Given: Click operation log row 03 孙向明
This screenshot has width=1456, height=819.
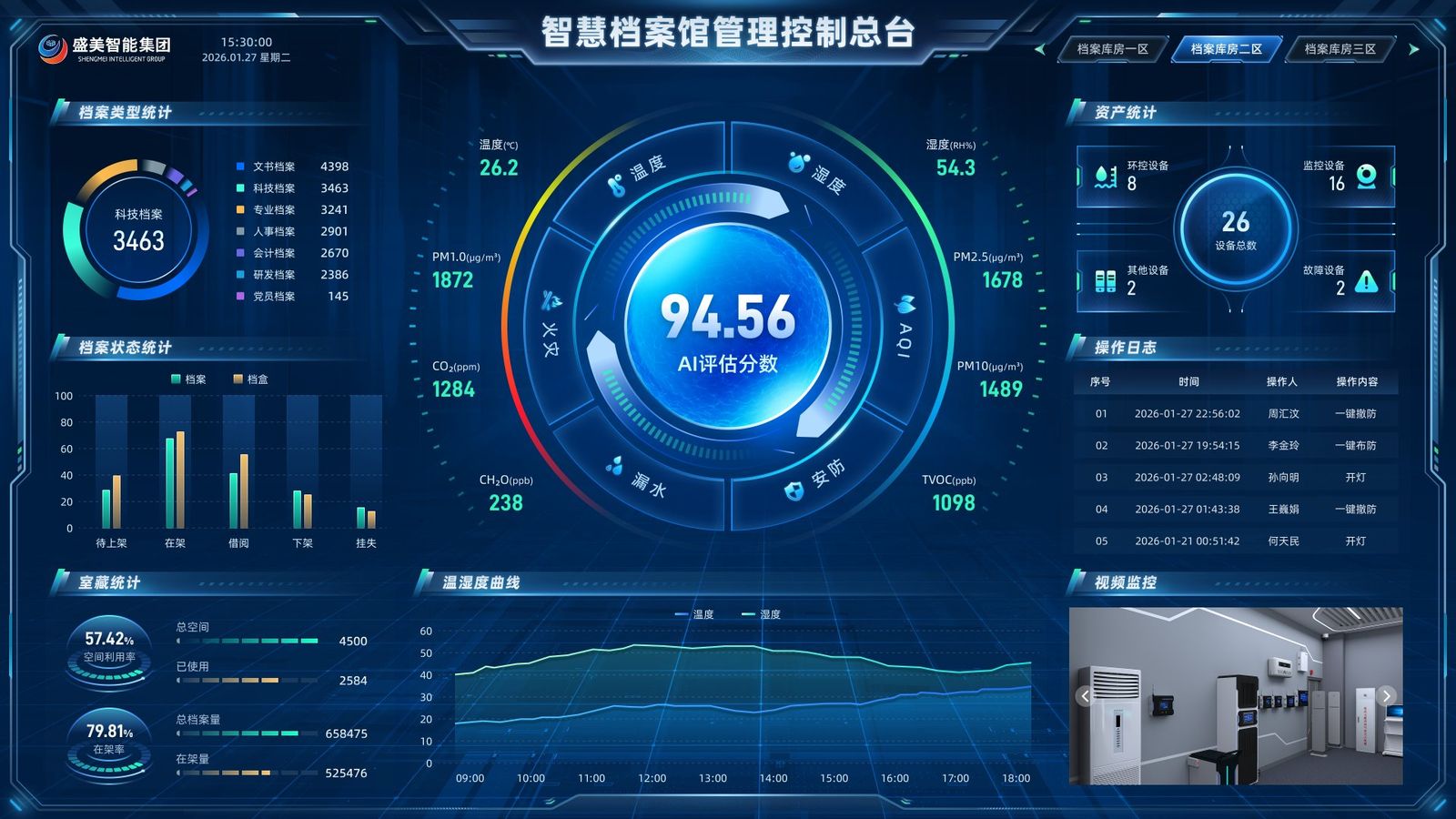Looking at the screenshot, I should (x=1236, y=477).
